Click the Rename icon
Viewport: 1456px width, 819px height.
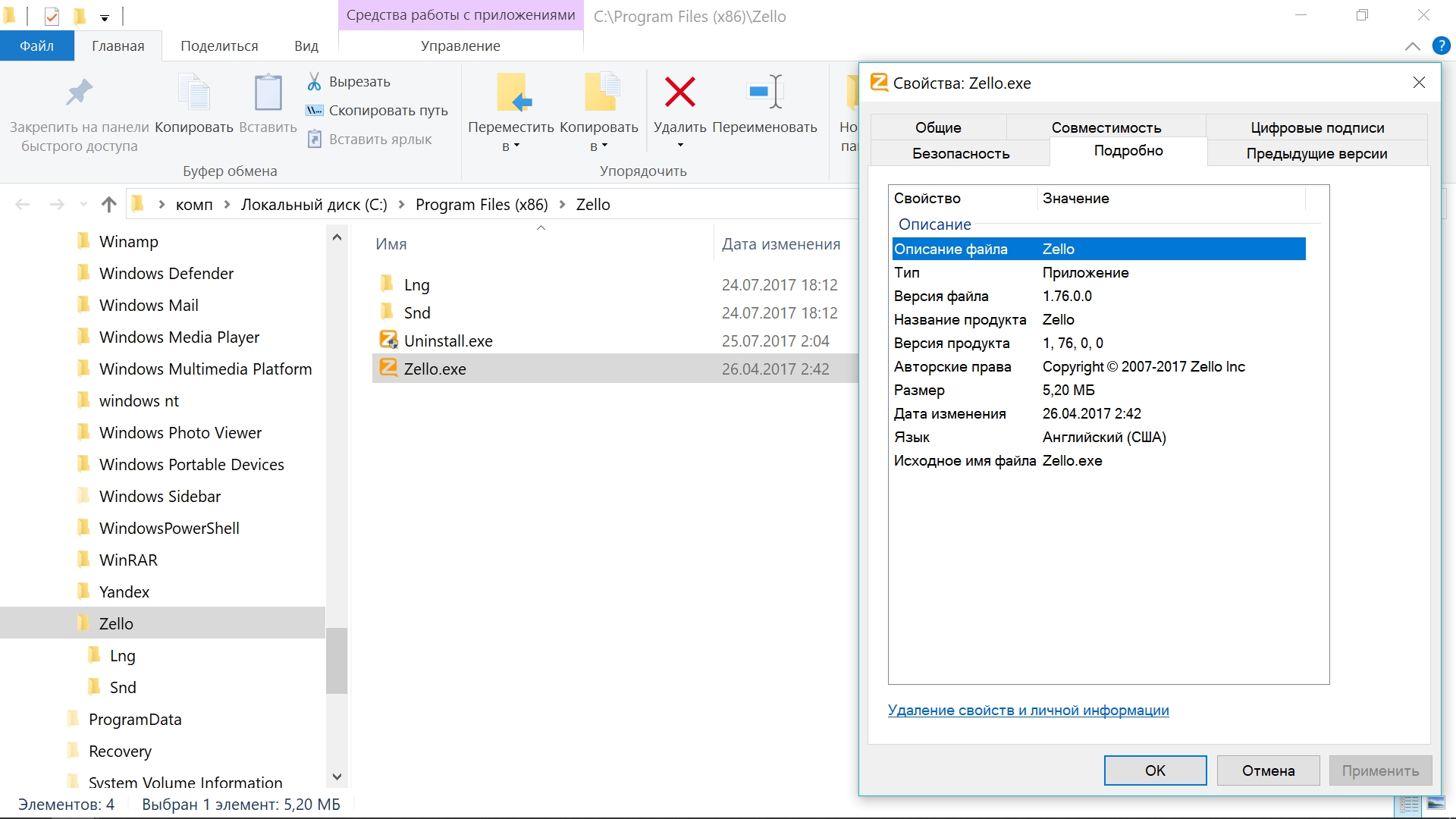[x=764, y=92]
